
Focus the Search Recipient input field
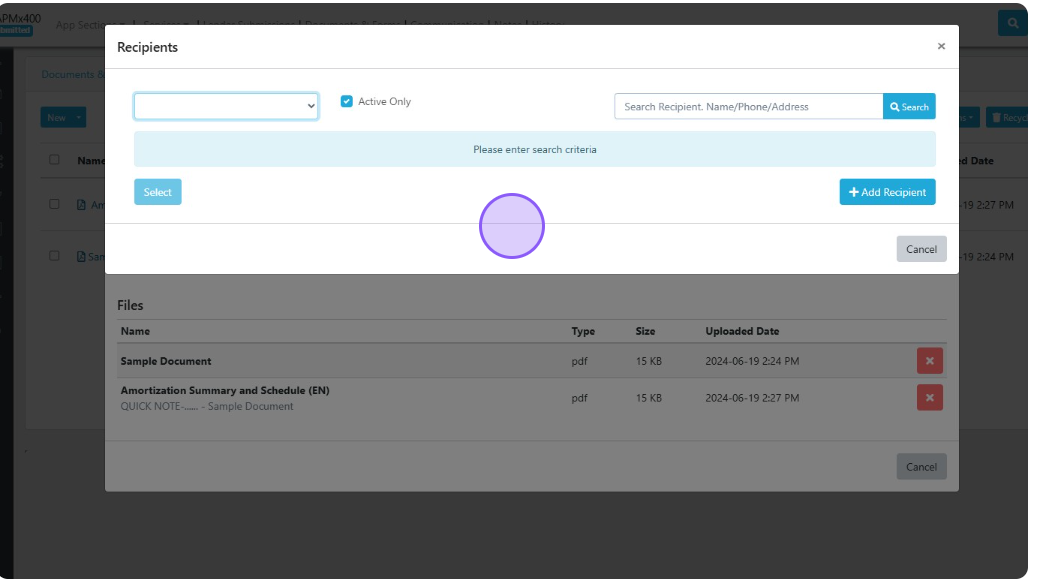749,106
